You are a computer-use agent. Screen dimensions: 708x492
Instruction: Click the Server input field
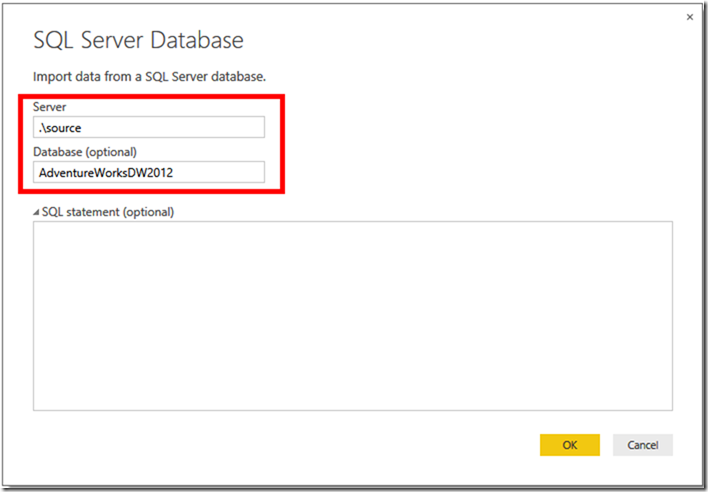click(x=149, y=127)
